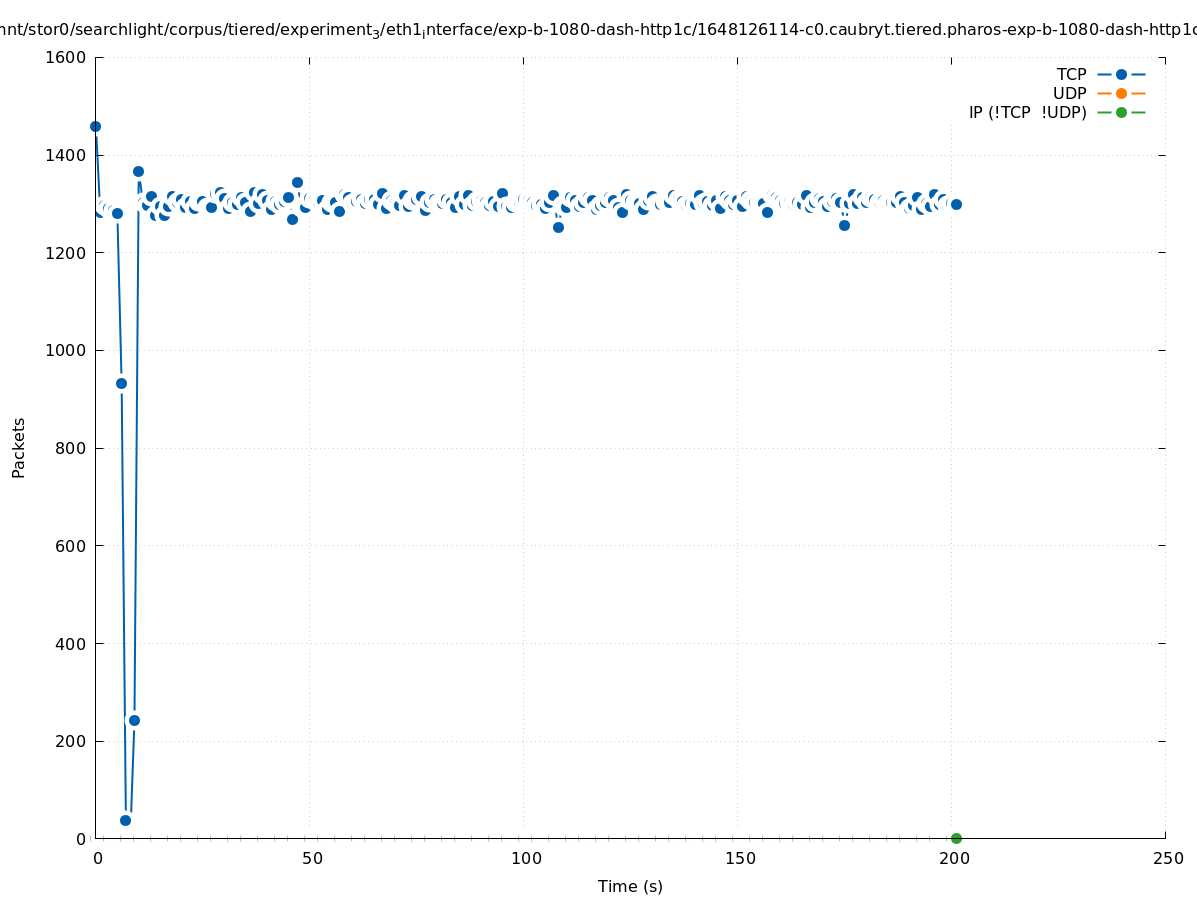This screenshot has height=900, width=1197.
Task: Toggle the TCP series via its legend label
Action: pos(1071,74)
